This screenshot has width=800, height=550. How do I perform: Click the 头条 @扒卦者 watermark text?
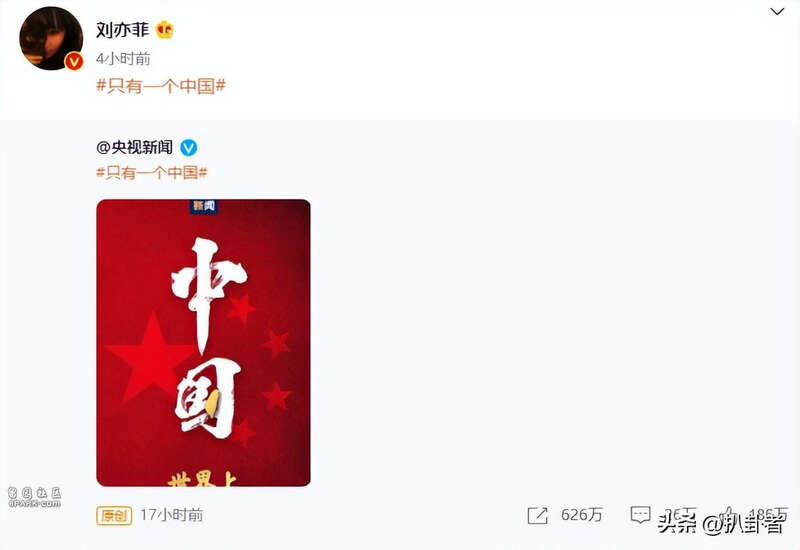pyautogui.click(x=721, y=523)
